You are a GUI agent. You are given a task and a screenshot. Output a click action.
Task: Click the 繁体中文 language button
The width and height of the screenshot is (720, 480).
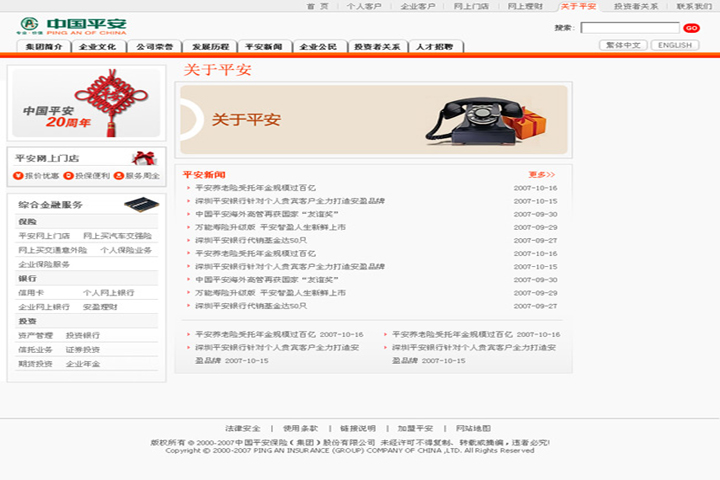coord(622,45)
